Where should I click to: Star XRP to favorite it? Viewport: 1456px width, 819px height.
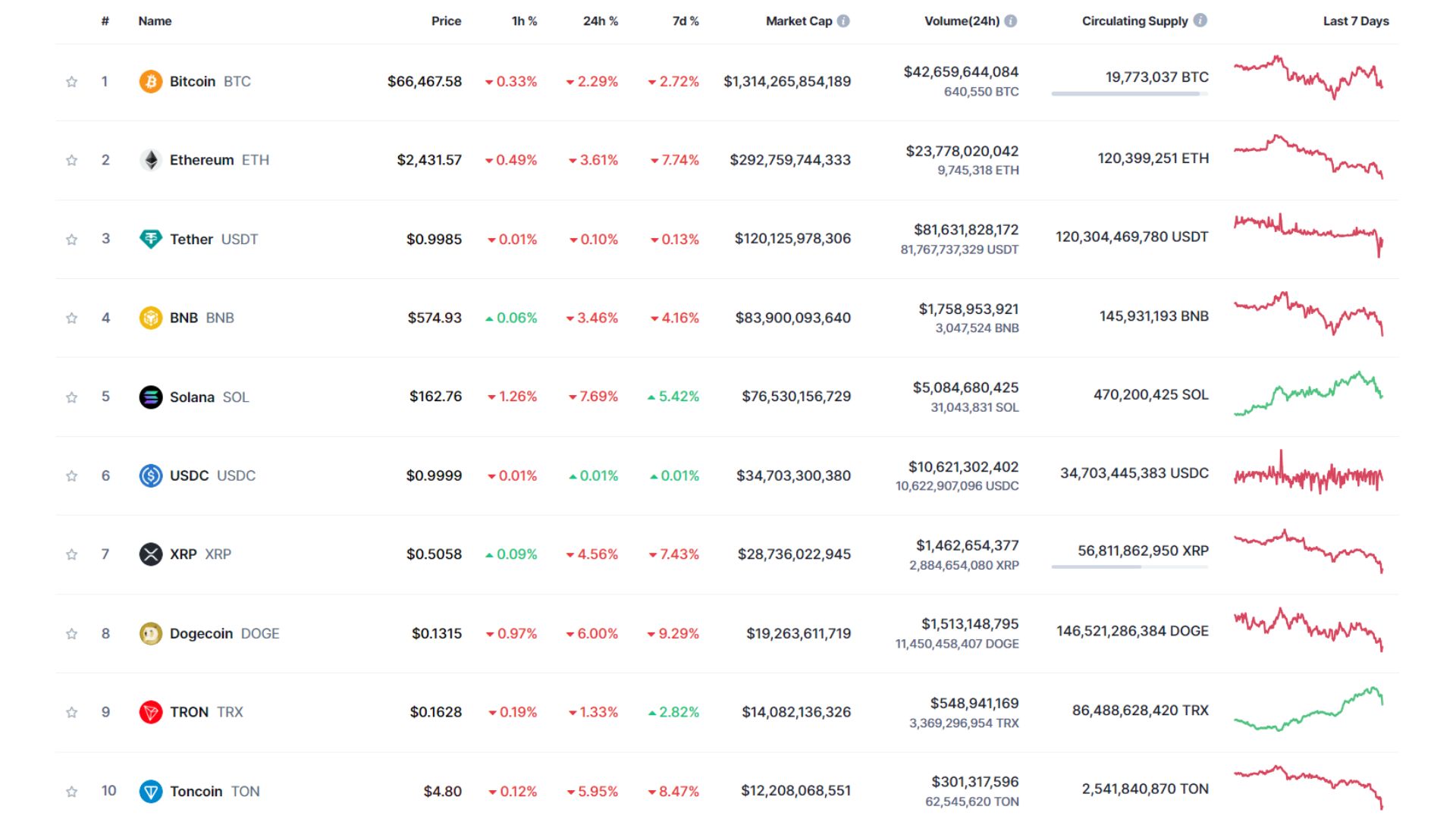click(x=72, y=554)
